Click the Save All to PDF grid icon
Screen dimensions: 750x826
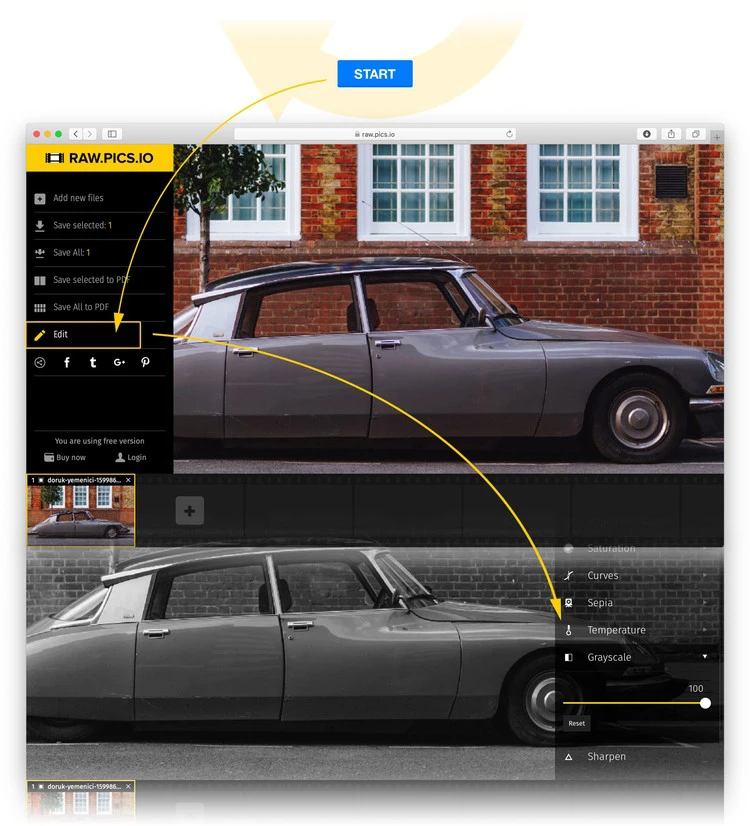[x=40, y=308]
